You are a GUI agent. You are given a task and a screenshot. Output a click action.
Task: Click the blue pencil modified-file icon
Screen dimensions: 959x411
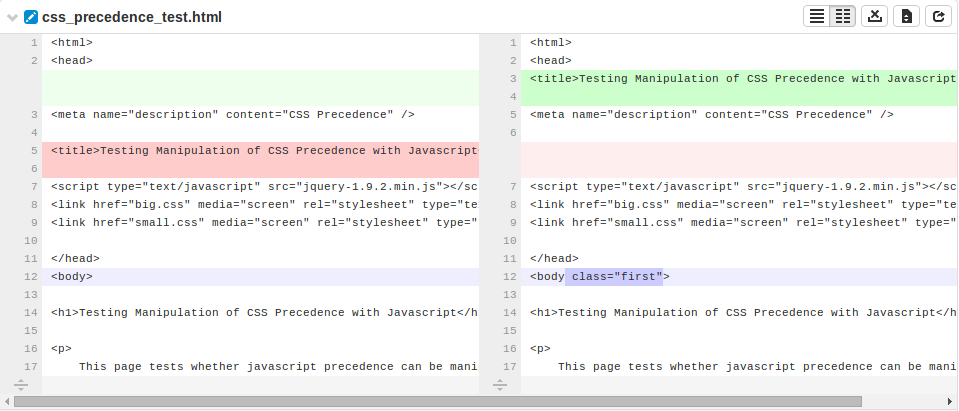[x=31, y=17]
